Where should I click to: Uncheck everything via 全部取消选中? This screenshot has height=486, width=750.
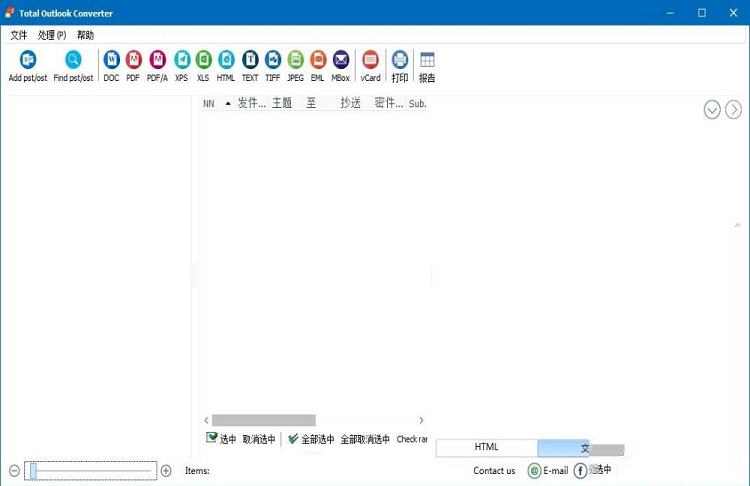pos(365,439)
